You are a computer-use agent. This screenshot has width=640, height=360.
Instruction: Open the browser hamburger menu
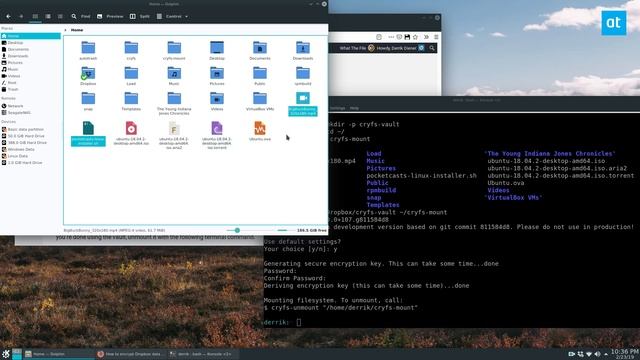(436, 37)
